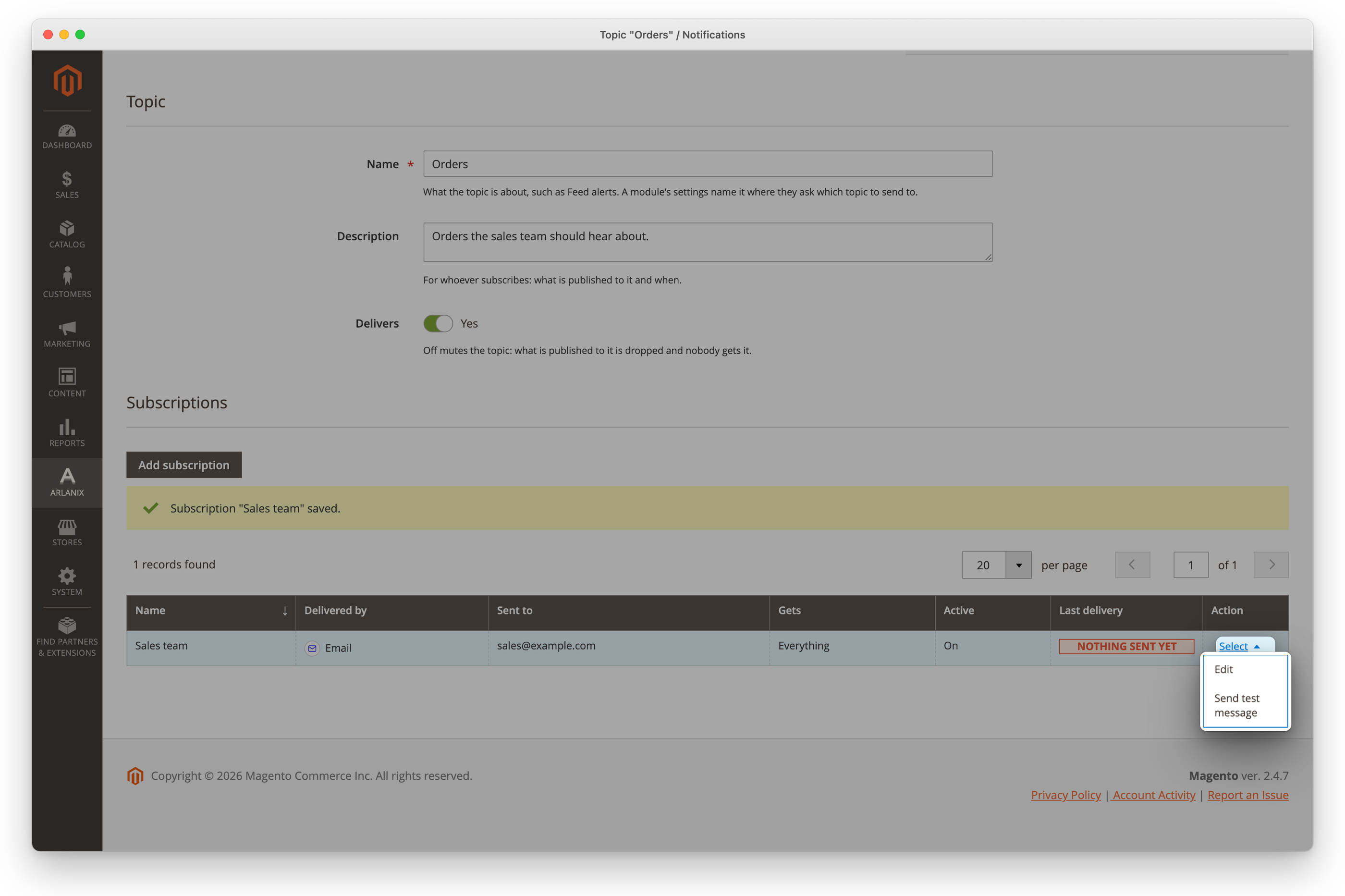Open the Stores menu
Screen dimensions: 1345x896
[67, 533]
